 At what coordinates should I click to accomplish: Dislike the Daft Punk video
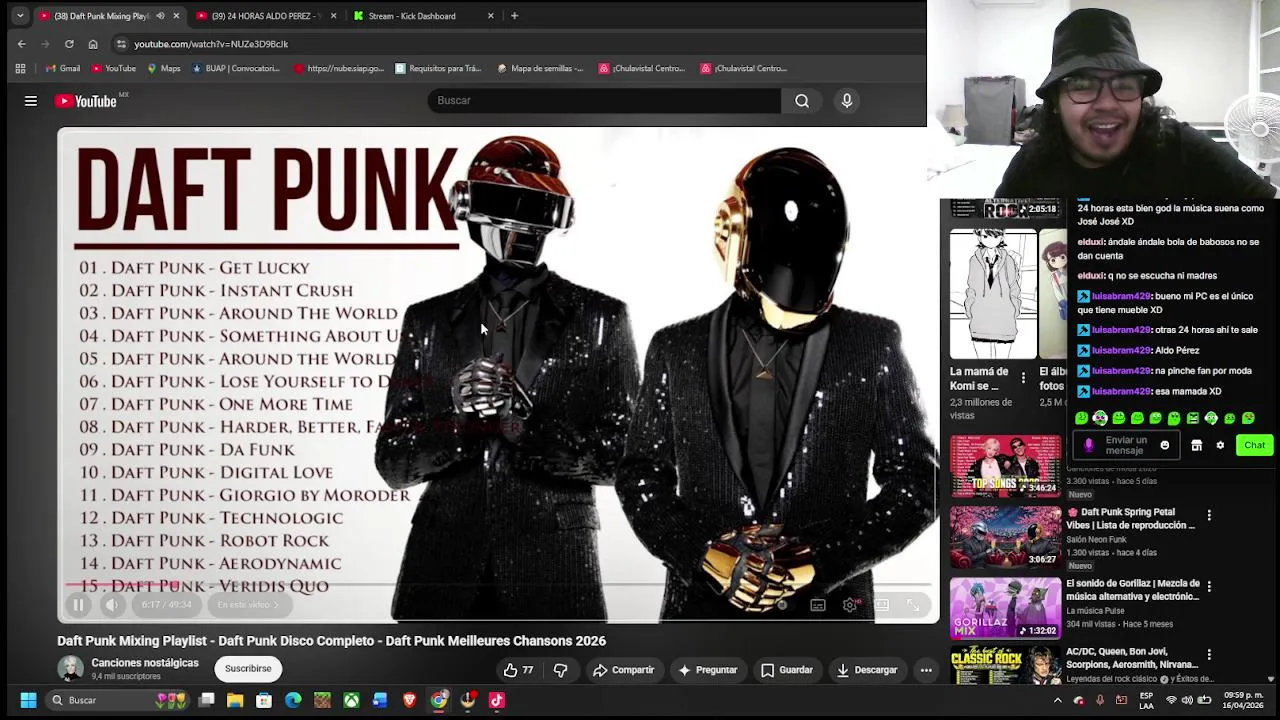[x=560, y=670]
